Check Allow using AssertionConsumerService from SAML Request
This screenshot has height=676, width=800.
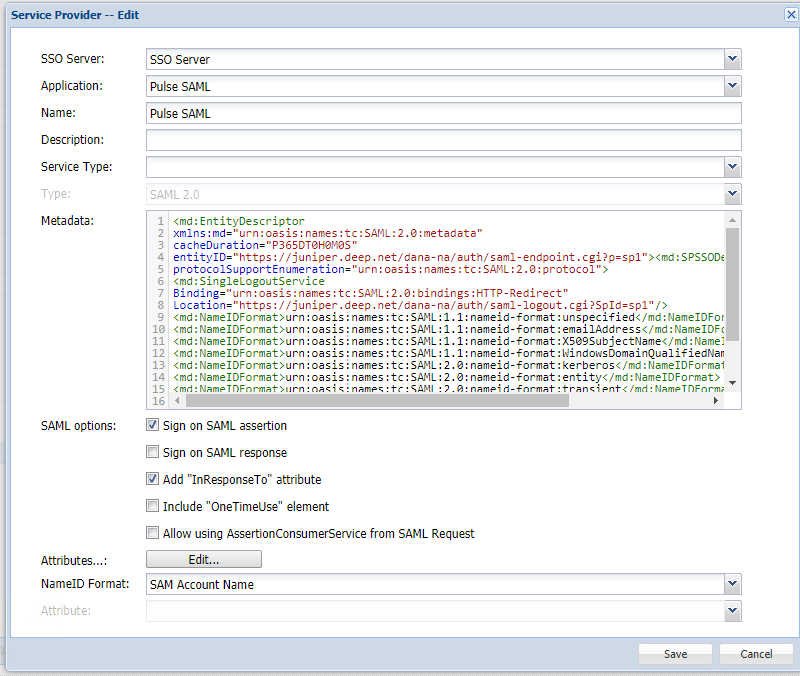click(153, 533)
